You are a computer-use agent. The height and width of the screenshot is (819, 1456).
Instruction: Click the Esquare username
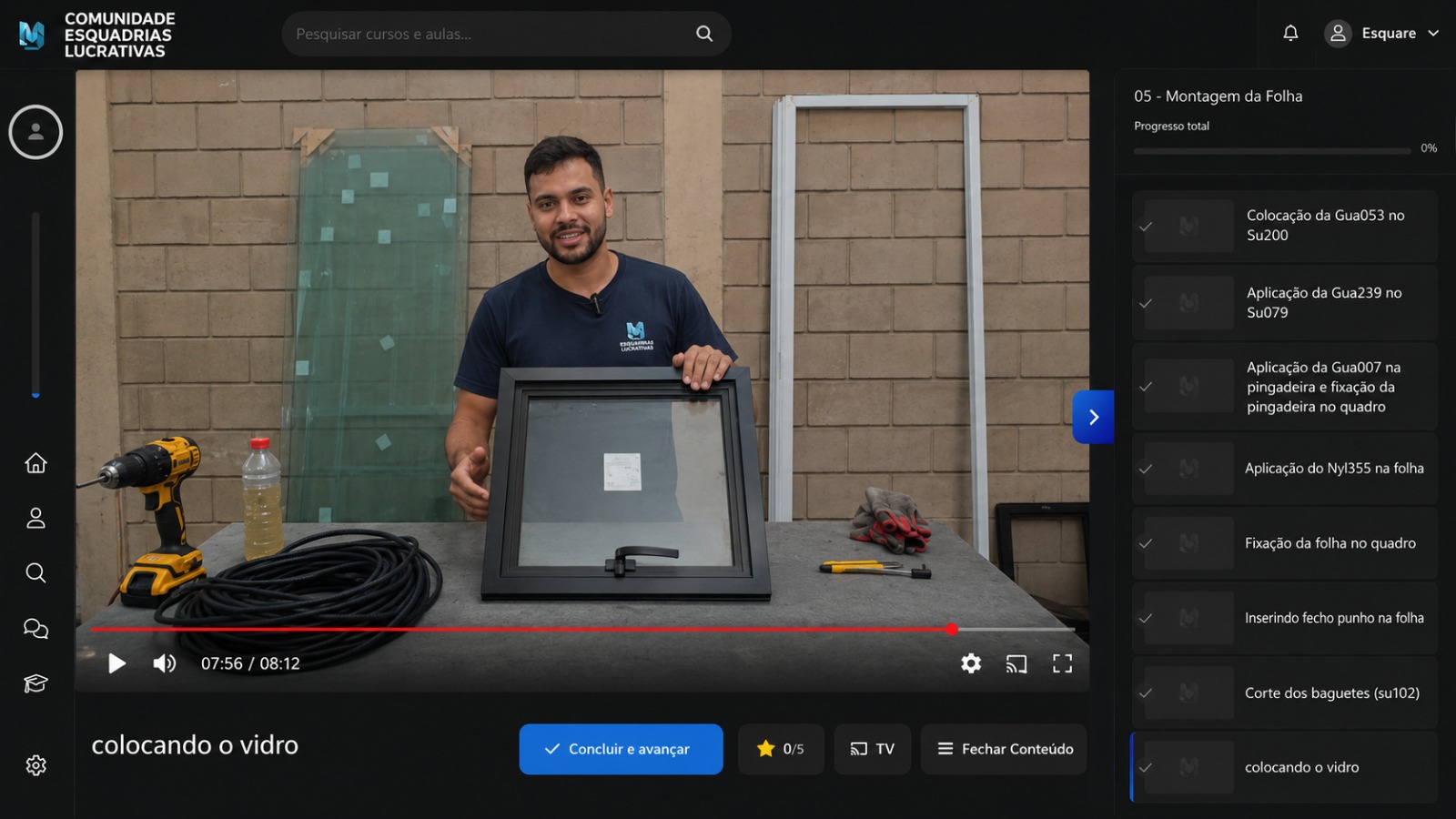point(1389,34)
